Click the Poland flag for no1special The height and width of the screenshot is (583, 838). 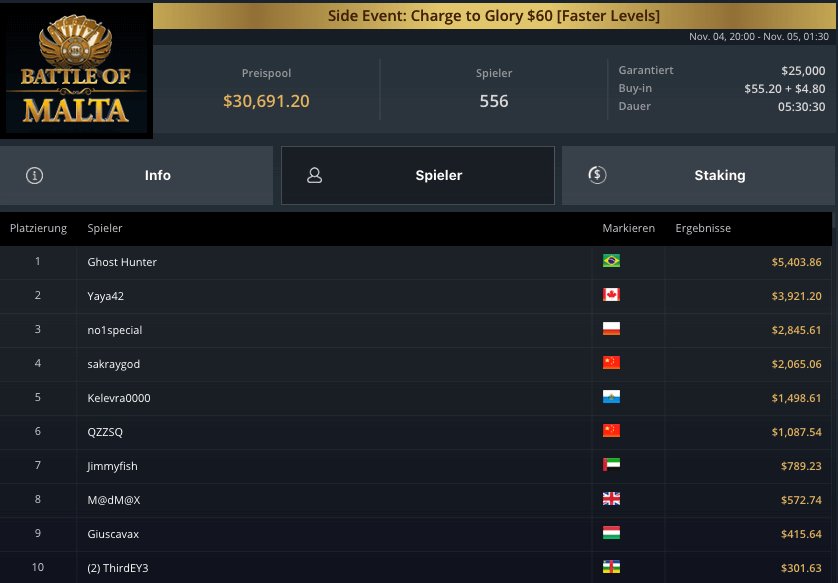coord(611,329)
